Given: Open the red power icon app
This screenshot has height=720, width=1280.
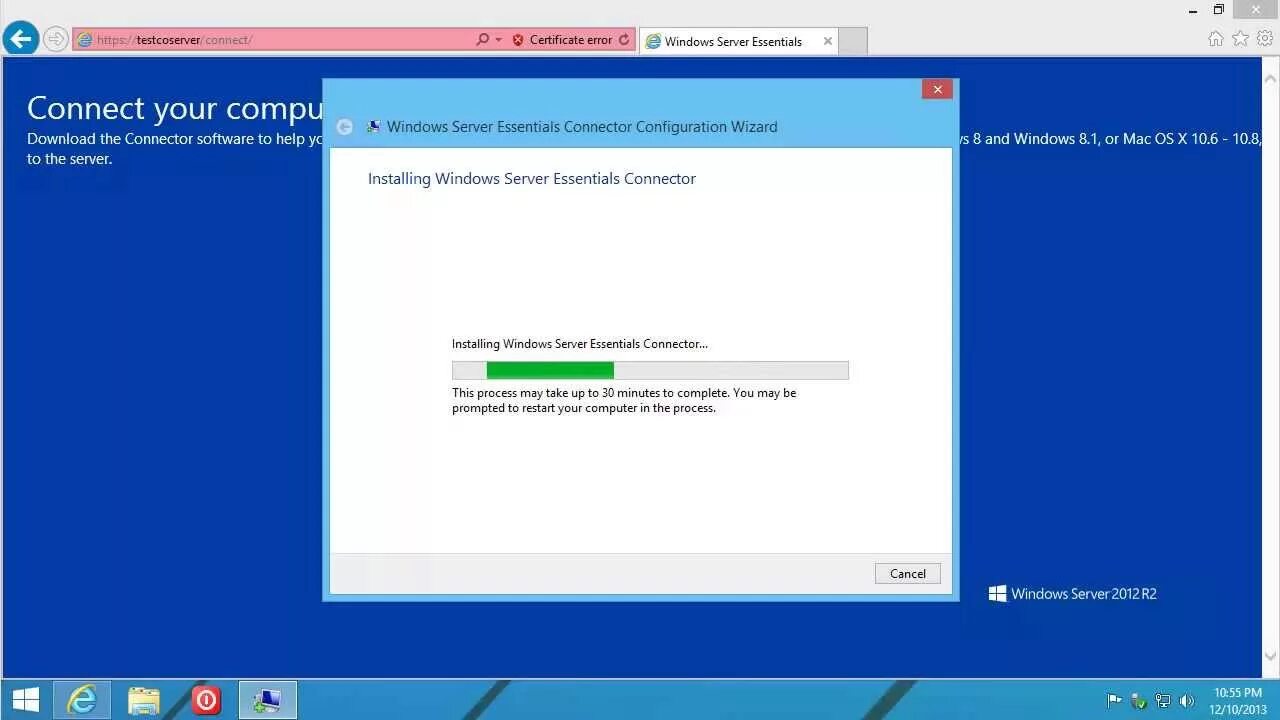Looking at the screenshot, I should tap(206, 700).
